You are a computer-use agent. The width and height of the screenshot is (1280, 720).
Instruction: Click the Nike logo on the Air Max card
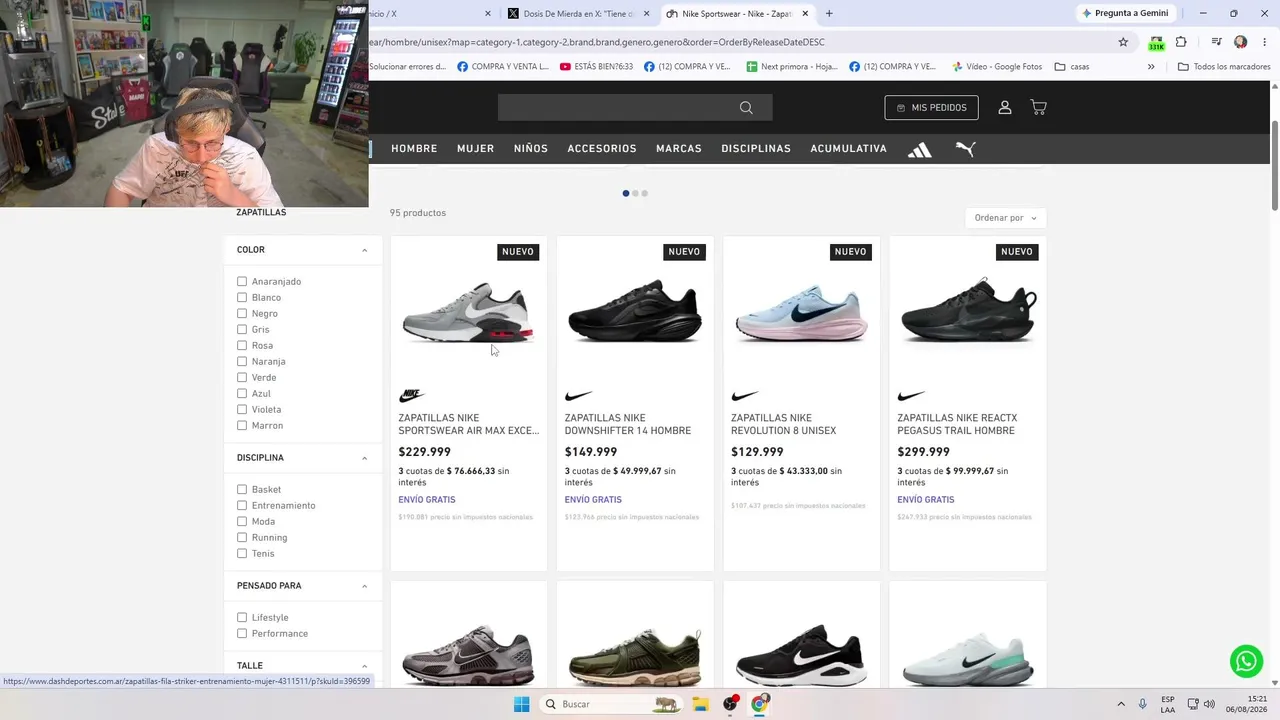point(412,396)
